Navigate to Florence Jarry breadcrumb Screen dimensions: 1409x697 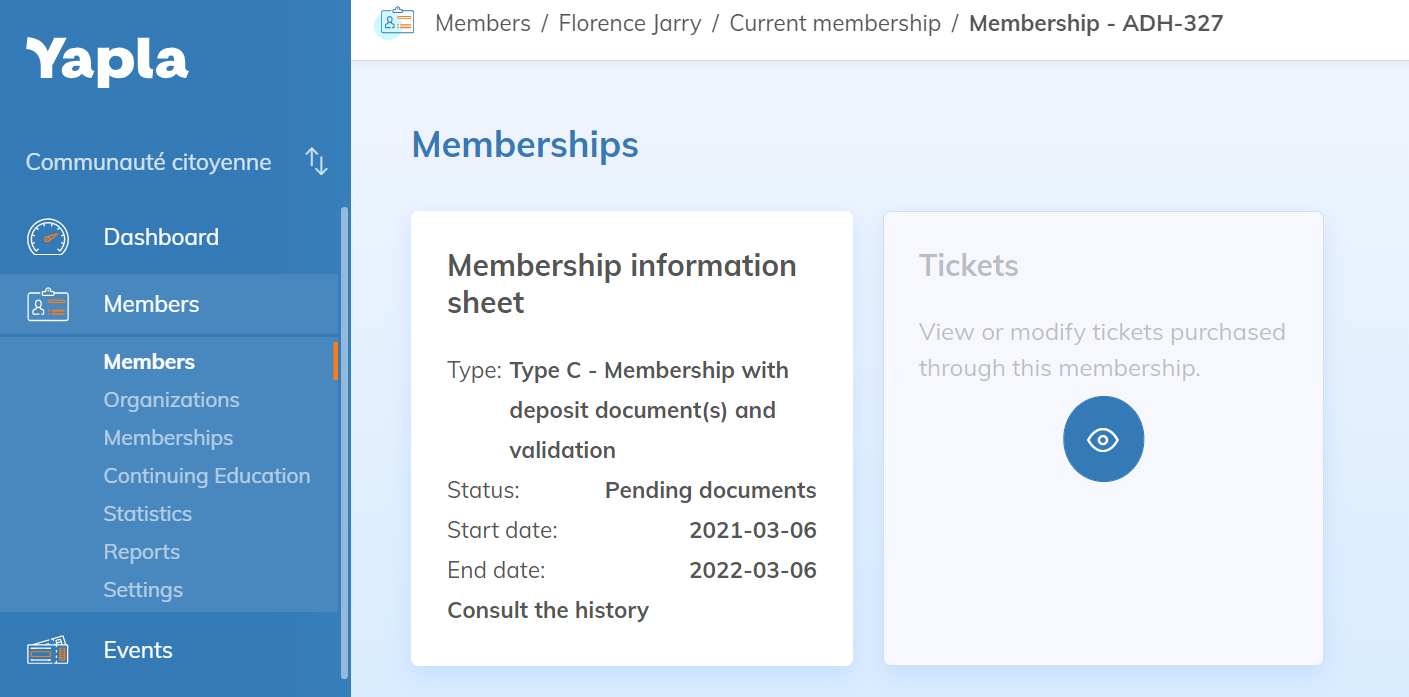630,23
